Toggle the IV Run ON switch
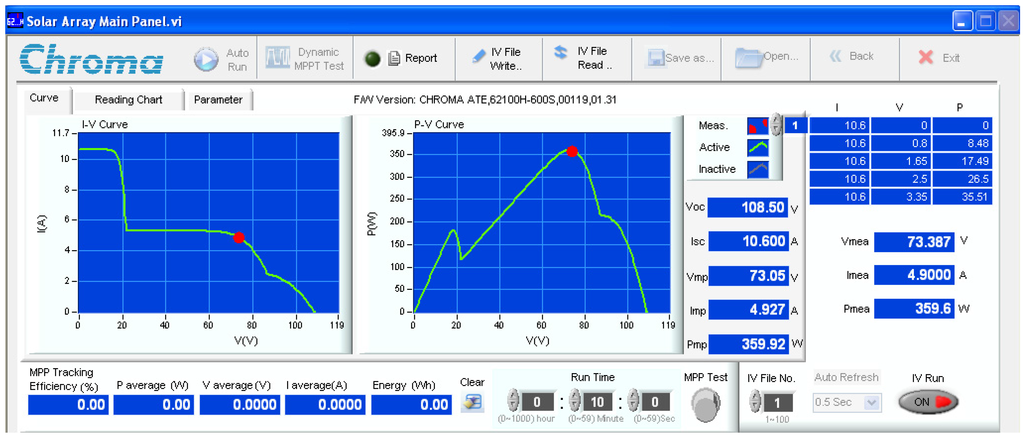1024x440 pixels. [927, 401]
